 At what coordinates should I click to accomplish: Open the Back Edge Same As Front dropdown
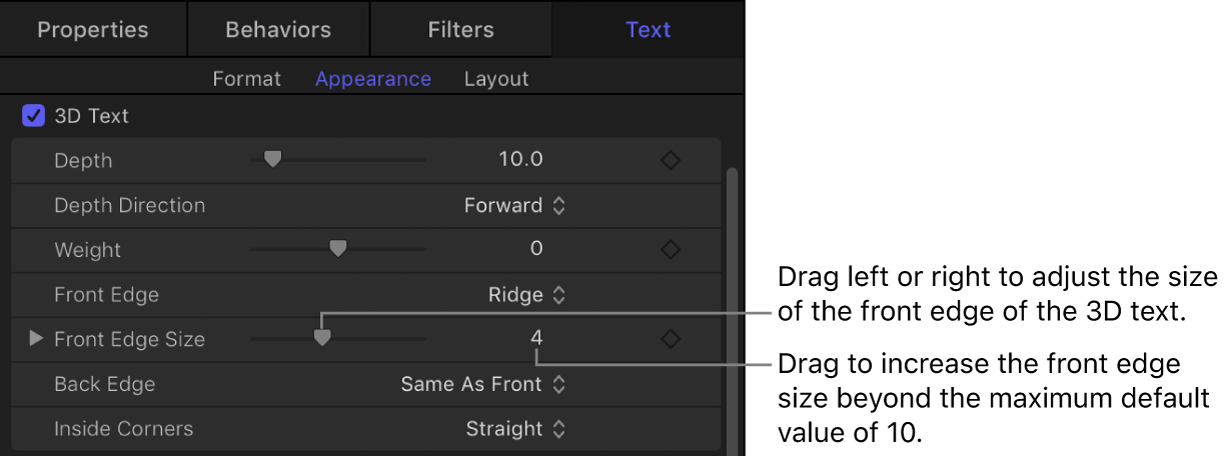click(483, 384)
